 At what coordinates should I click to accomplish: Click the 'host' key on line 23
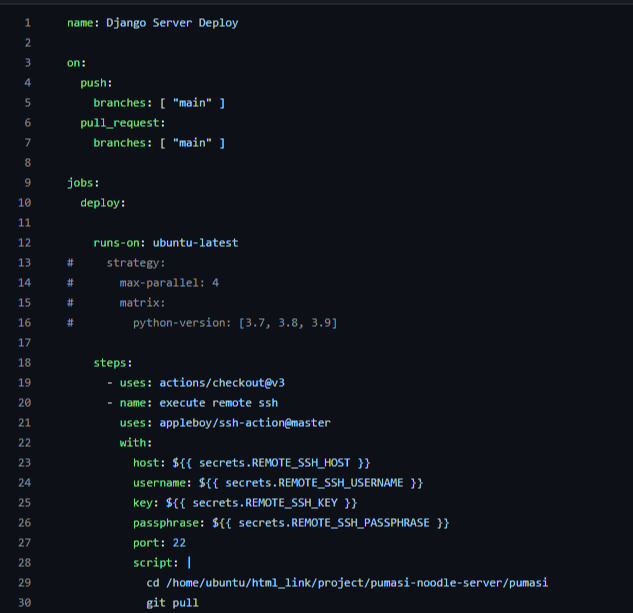146,463
